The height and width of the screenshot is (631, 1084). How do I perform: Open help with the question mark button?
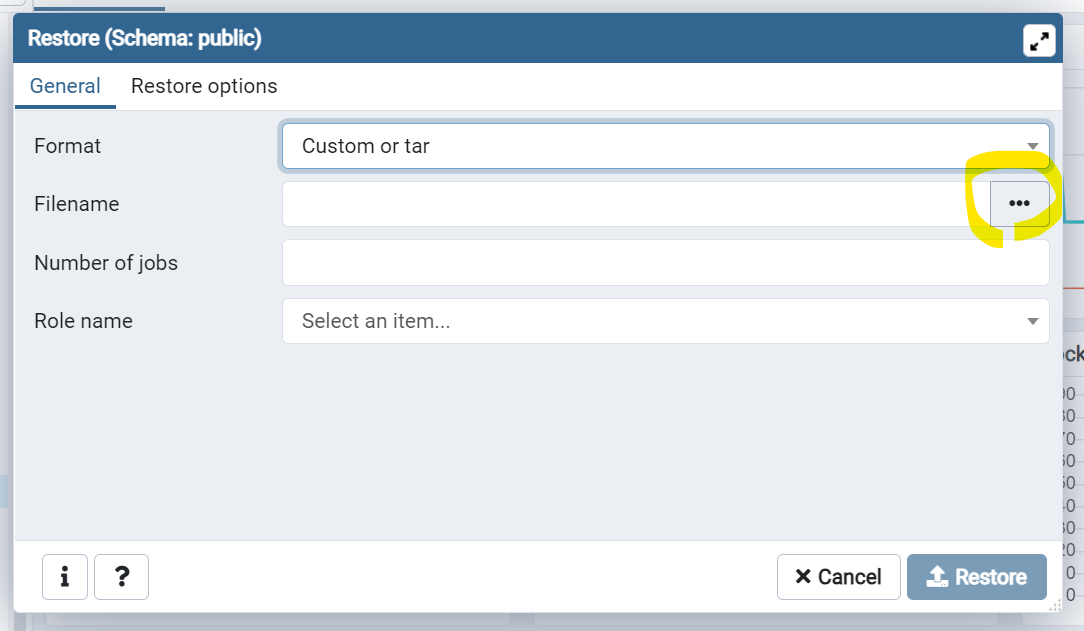(x=121, y=577)
